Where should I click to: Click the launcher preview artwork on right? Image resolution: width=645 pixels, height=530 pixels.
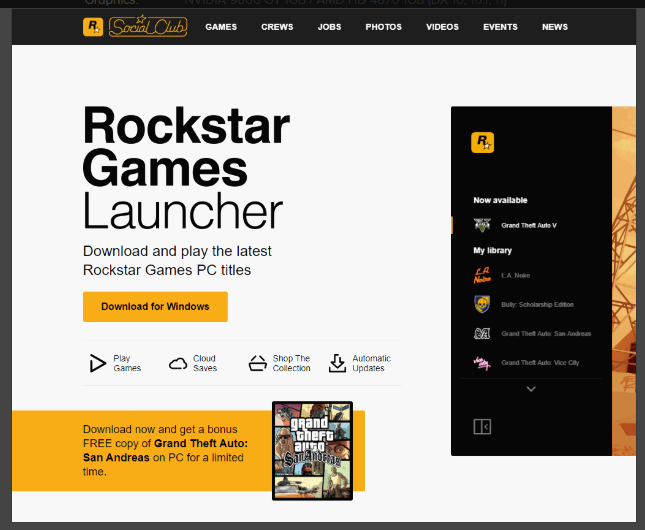(x=624, y=281)
